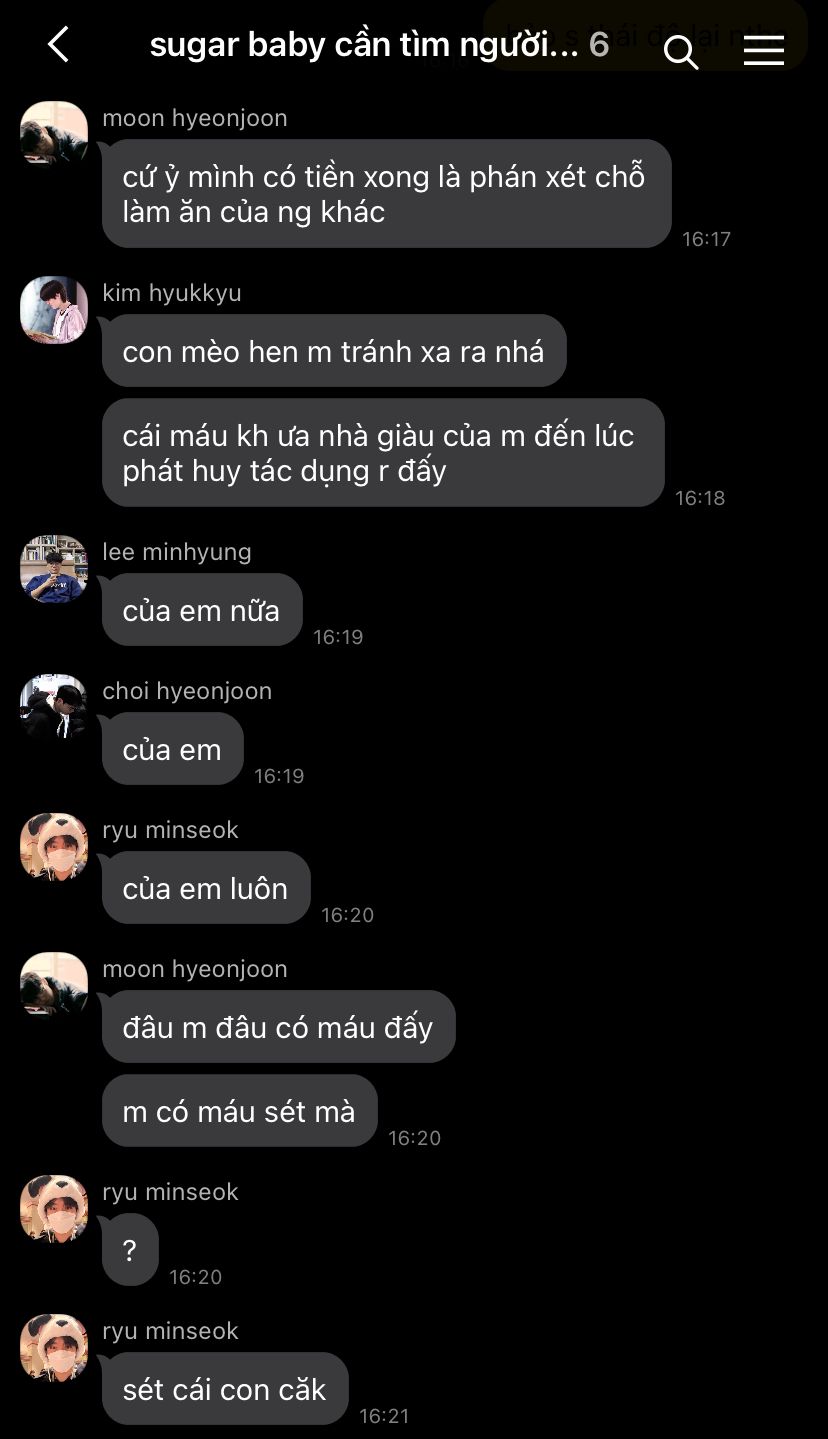
Task: Select message 'cứ ỷ mình có tiền' bubble
Action: pos(386,194)
